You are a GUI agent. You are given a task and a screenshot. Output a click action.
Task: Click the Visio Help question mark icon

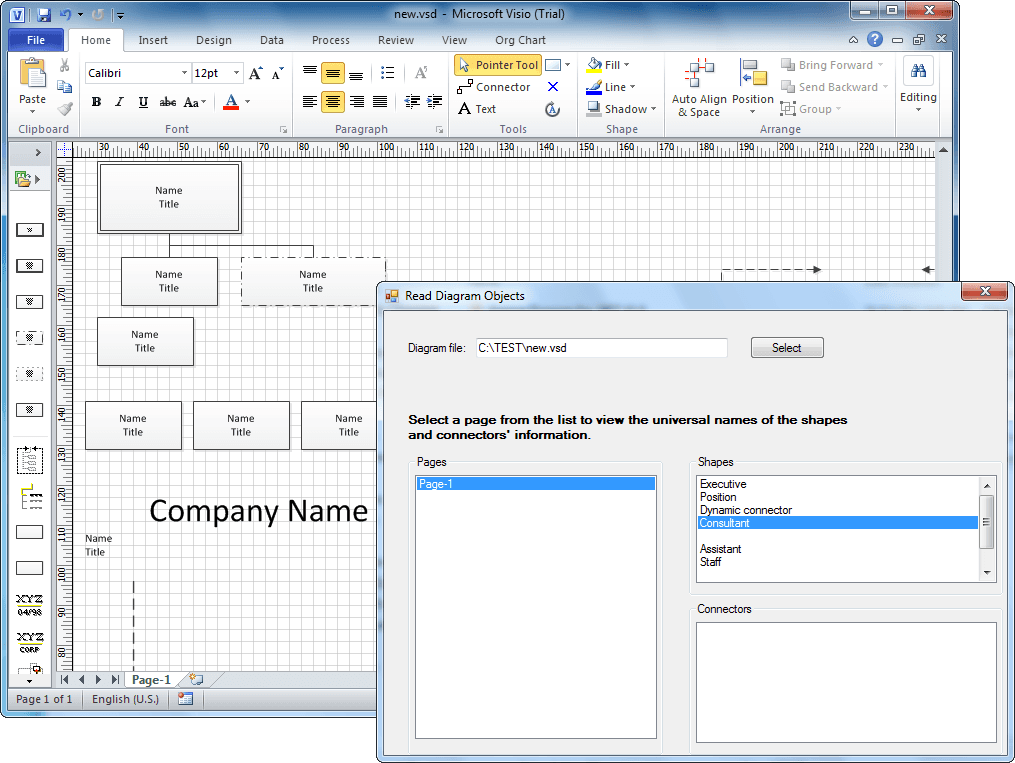coord(875,39)
